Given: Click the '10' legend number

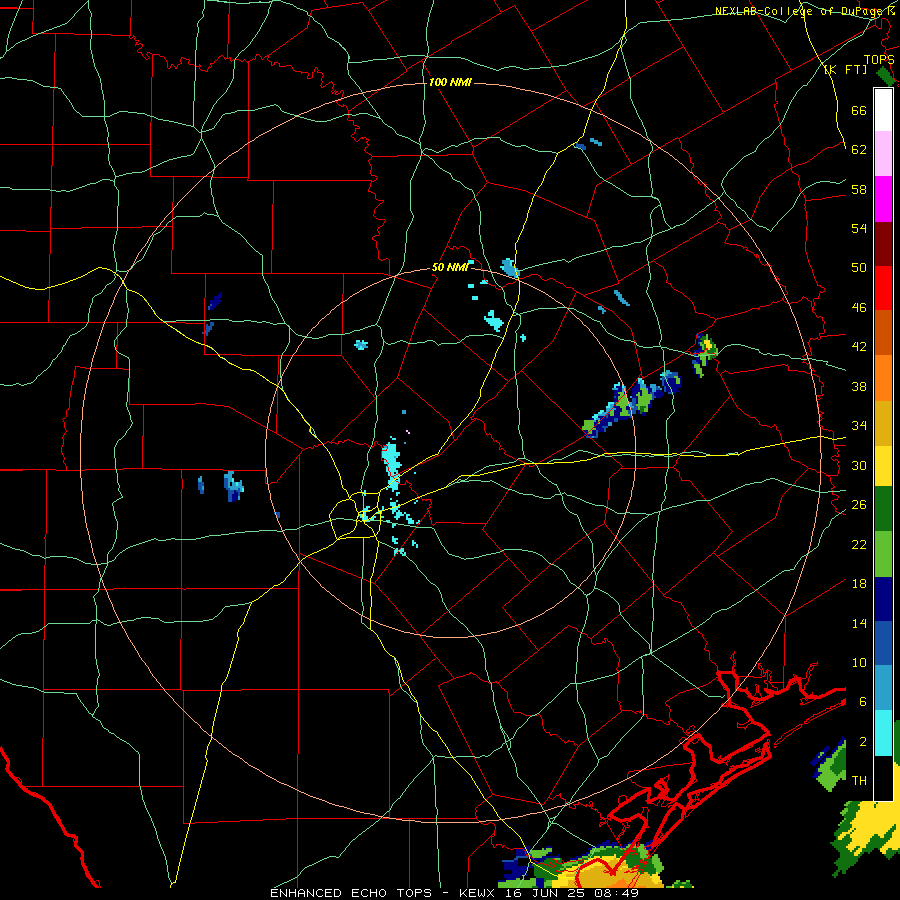Looking at the screenshot, I should [859, 663].
